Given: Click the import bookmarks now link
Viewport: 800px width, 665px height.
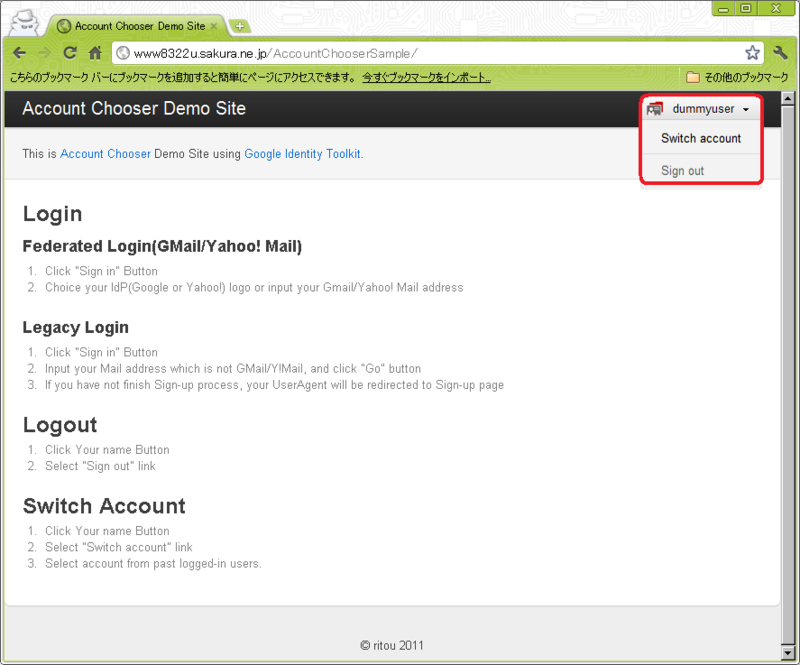Looking at the screenshot, I should point(427,77).
